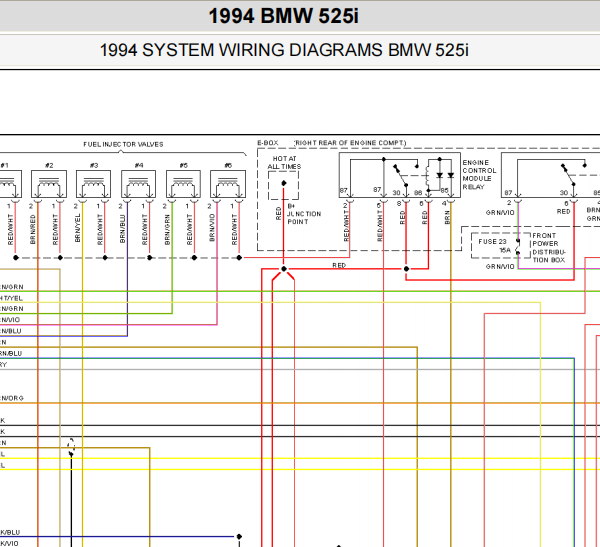This screenshot has height=547, width=600.
Task: Click the Engine Control Module Relay label
Action: coord(479,175)
